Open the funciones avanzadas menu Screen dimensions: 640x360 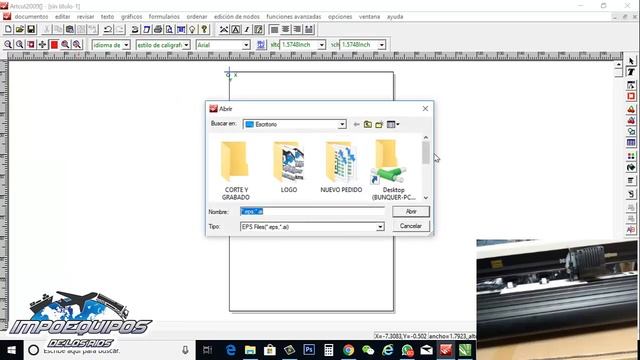click(x=294, y=17)
